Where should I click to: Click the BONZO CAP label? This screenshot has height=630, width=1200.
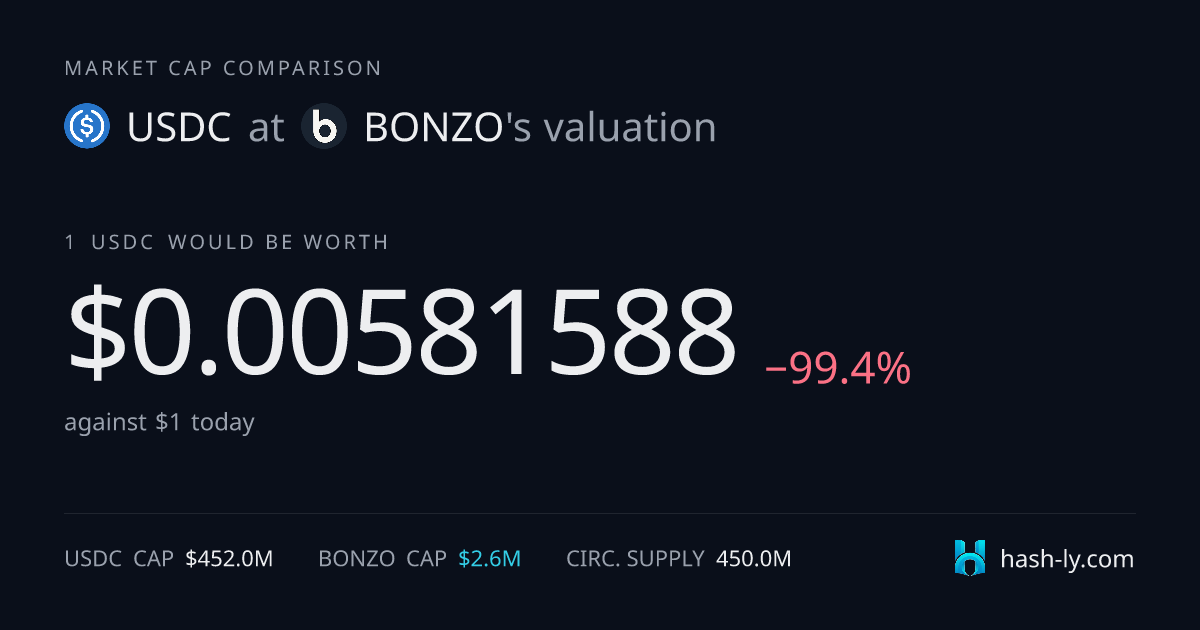point(382,559)
